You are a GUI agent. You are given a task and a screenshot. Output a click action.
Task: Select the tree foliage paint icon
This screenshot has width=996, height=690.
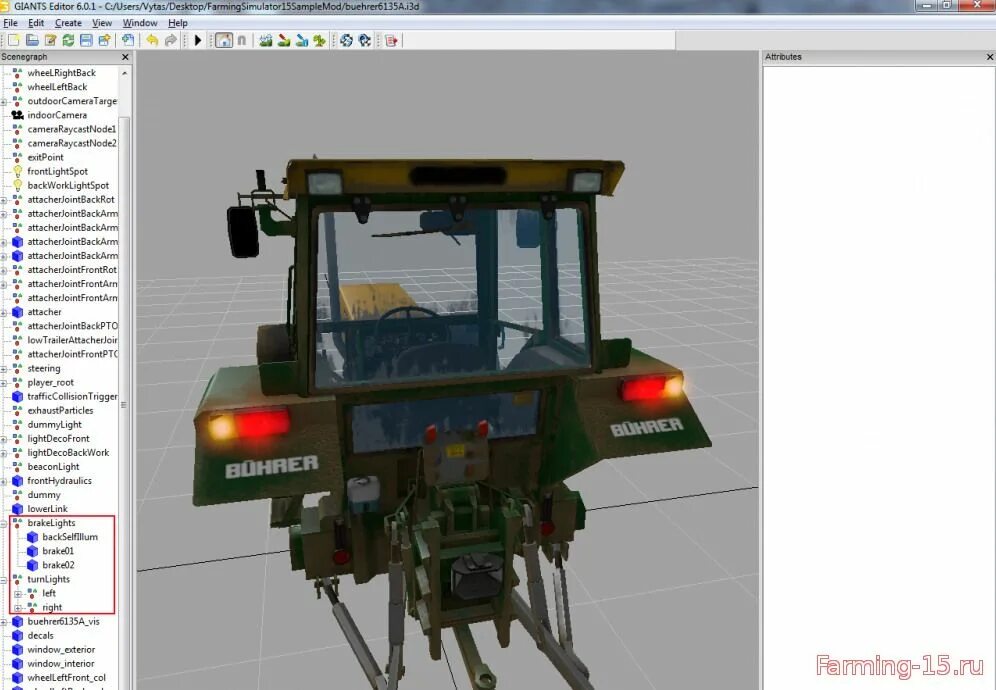tap(320, 41)
